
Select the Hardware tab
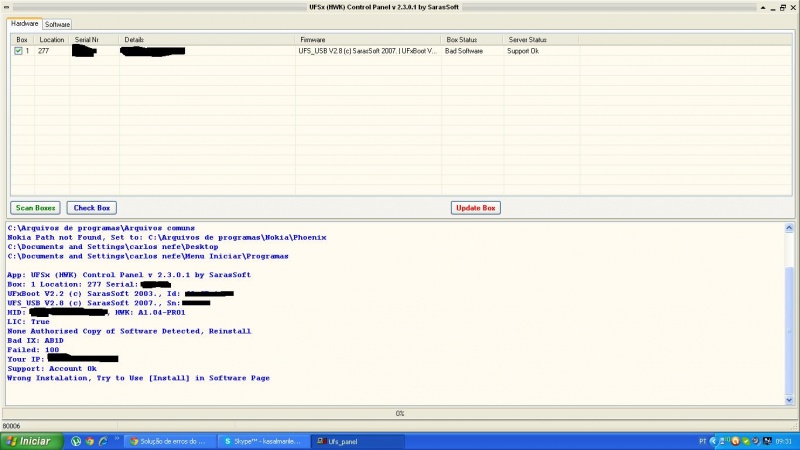(x=24, y=23)
